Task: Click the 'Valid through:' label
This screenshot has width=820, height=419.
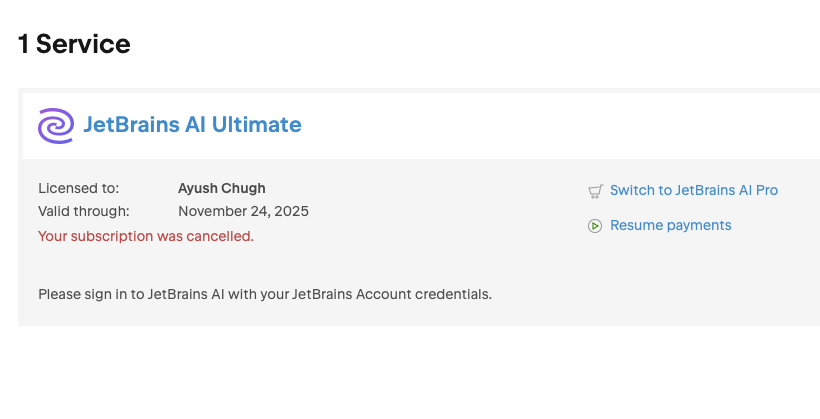Action: coord(84,211)
